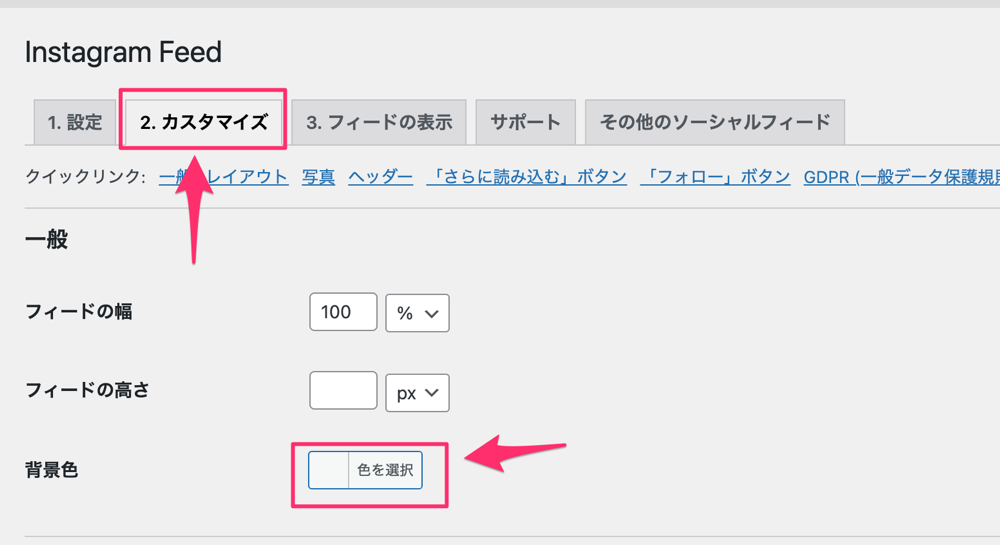Click the 色を選択 button
This screenshot has height=545, width=1000.
(x=385, y=470)
